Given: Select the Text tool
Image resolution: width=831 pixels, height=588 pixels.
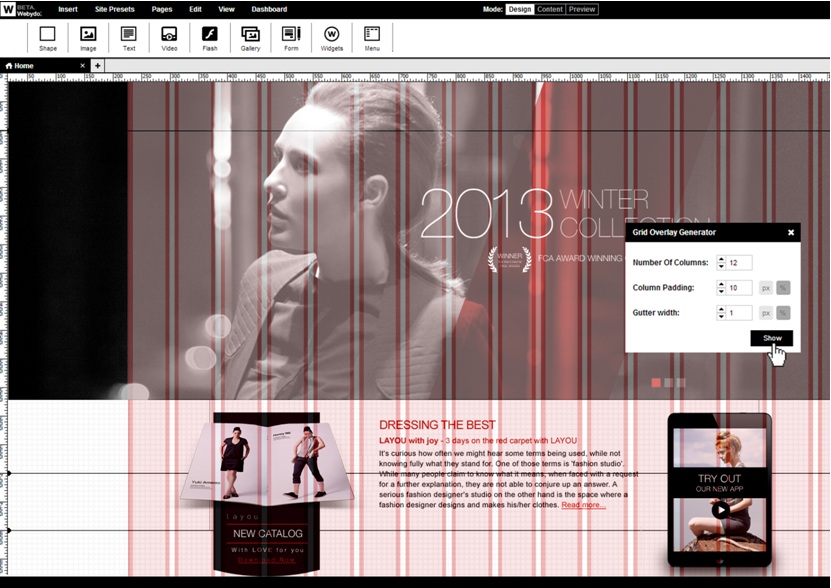Looking at the screenshot, I should pyautogui.click(x=128, y=37).
